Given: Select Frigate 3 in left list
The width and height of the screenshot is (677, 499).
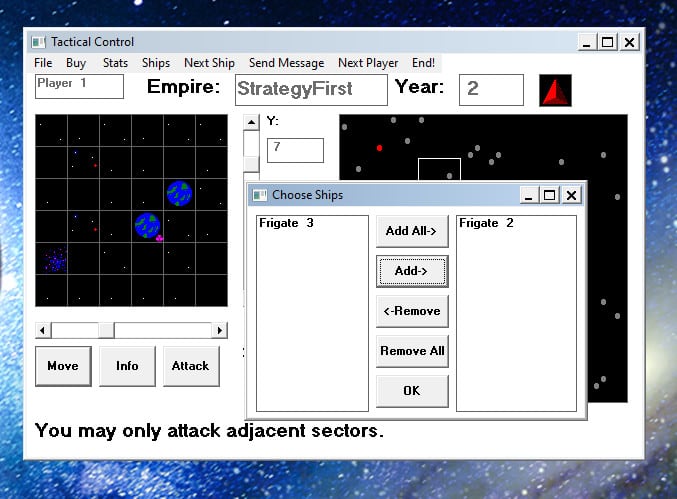Looking at the screenshot, I should (287, 223).
